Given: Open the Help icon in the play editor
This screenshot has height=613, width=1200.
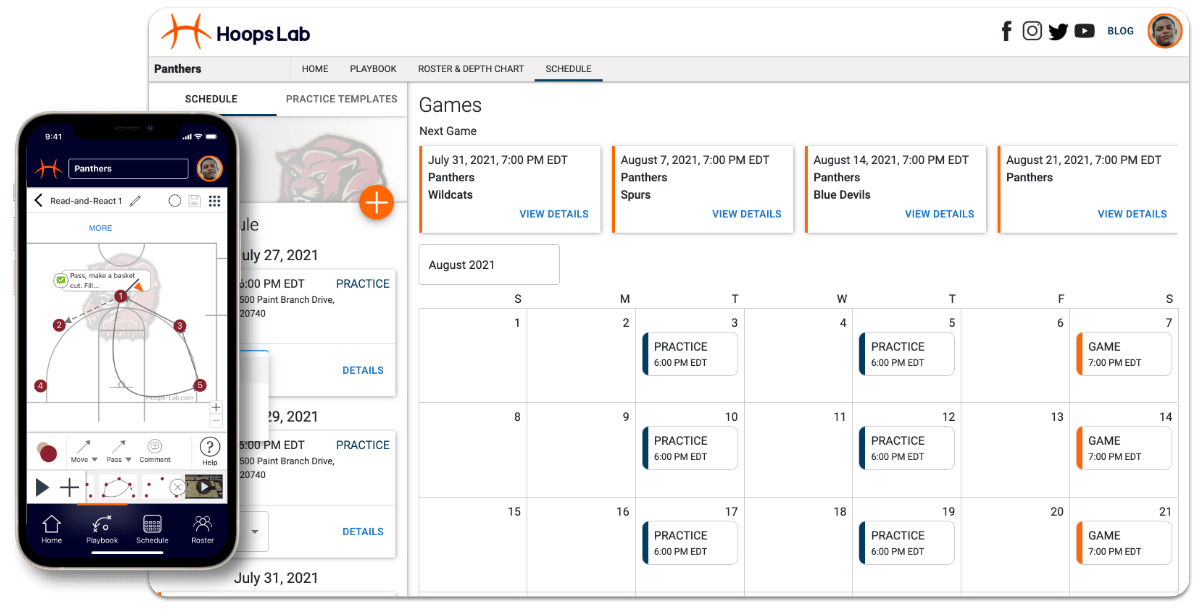Looking at the screenshot, I should 209,448.
